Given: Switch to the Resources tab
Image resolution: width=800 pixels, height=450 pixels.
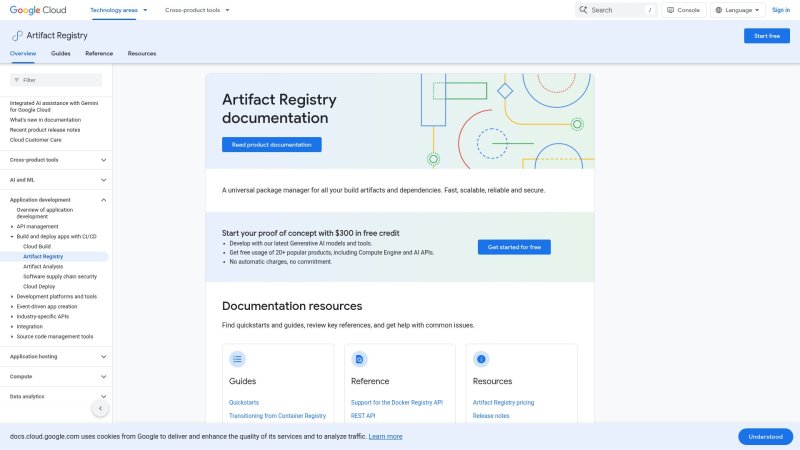Looking at the screenshot, I should pos(142,54).
